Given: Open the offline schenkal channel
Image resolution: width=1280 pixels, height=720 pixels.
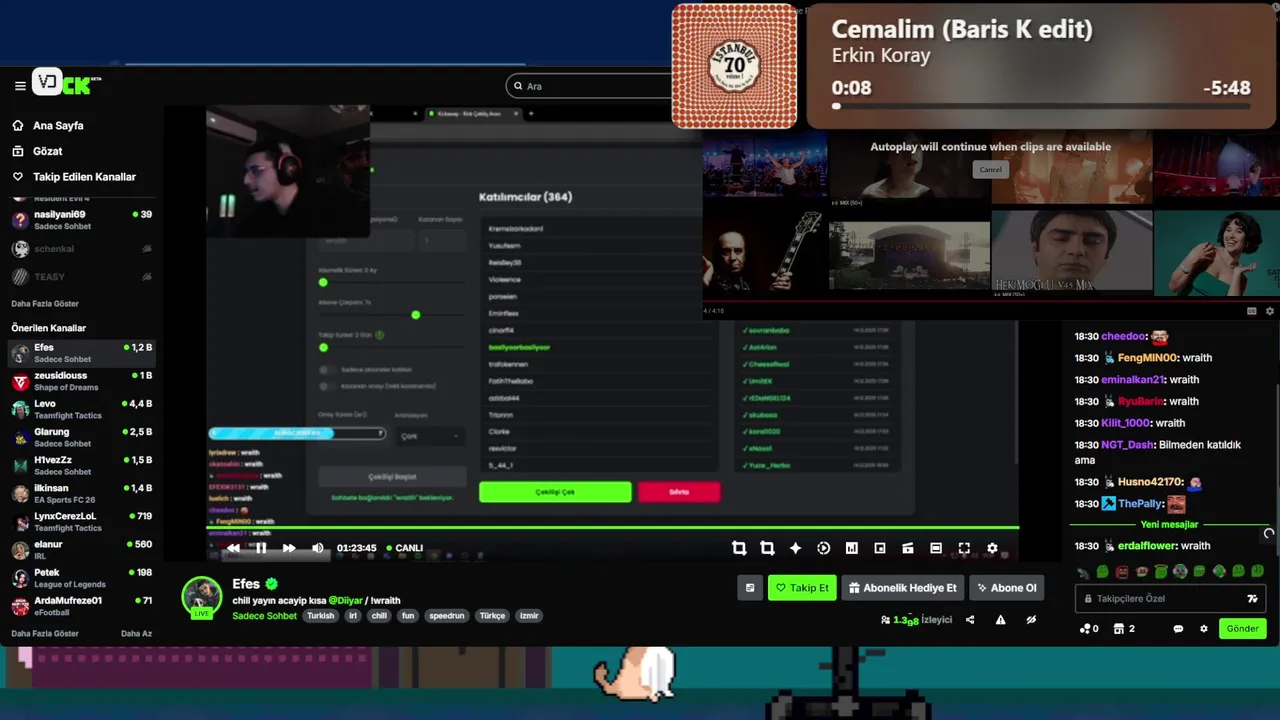Looking at the screenshot, I should (82, 249).
